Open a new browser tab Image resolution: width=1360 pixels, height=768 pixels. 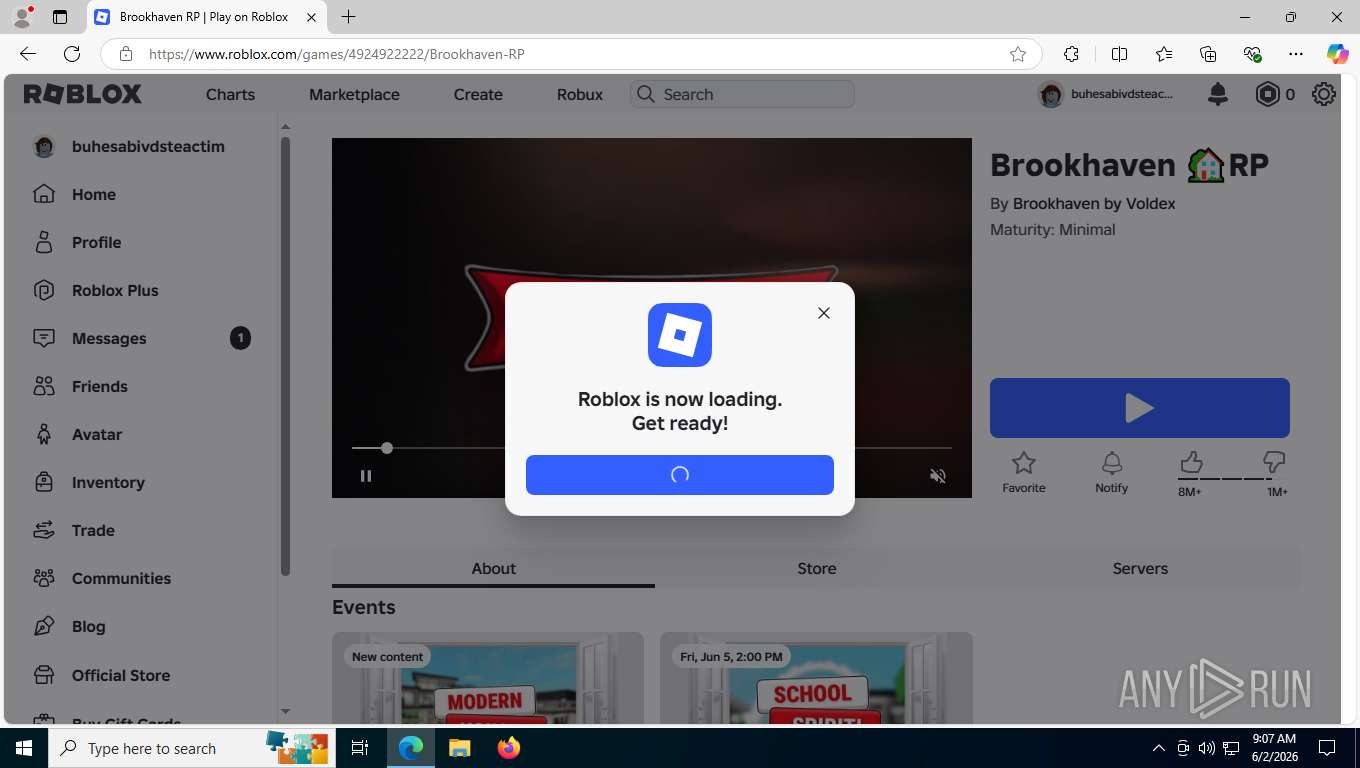click(x=348, y=17)
